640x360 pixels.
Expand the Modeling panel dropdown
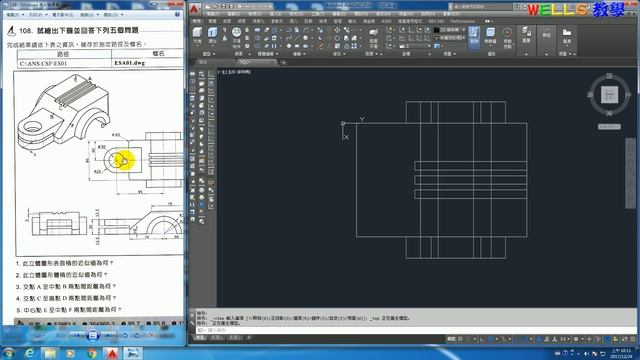click(209, 54)
